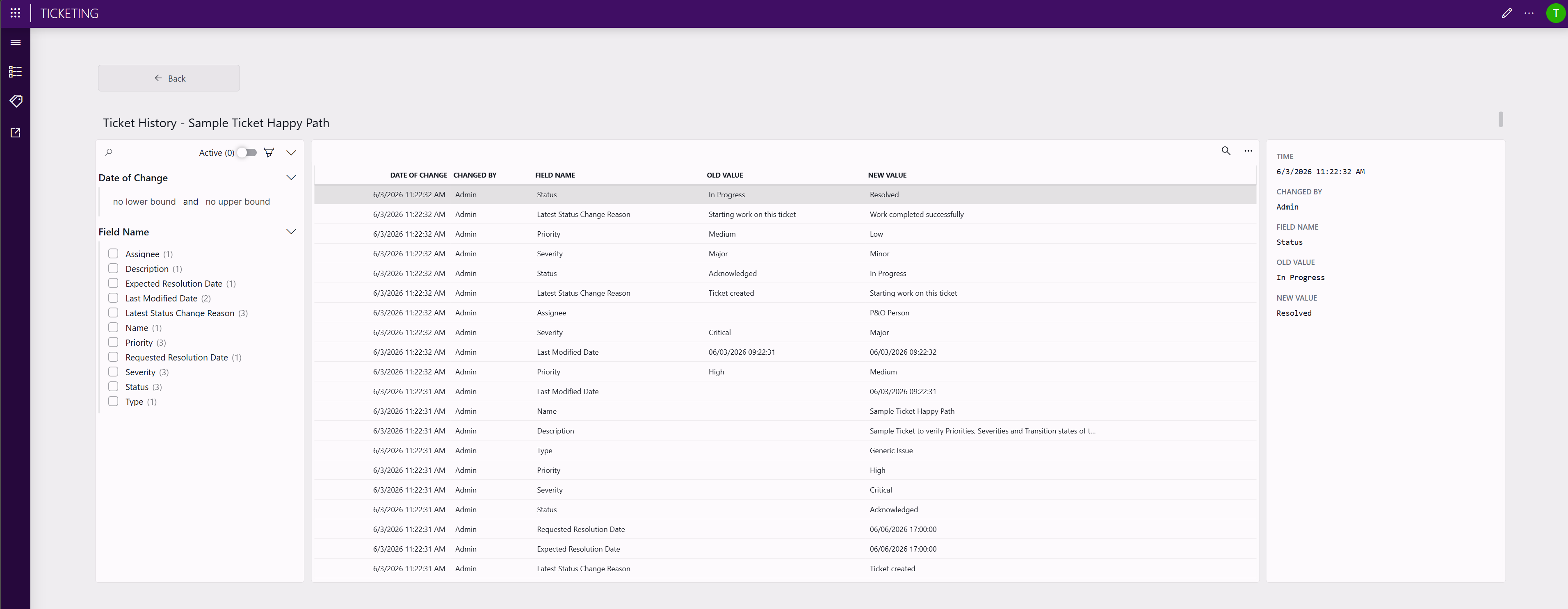Check the Requested Resolution Date filter box
The image size is (1568, 609).
point(113,357)
